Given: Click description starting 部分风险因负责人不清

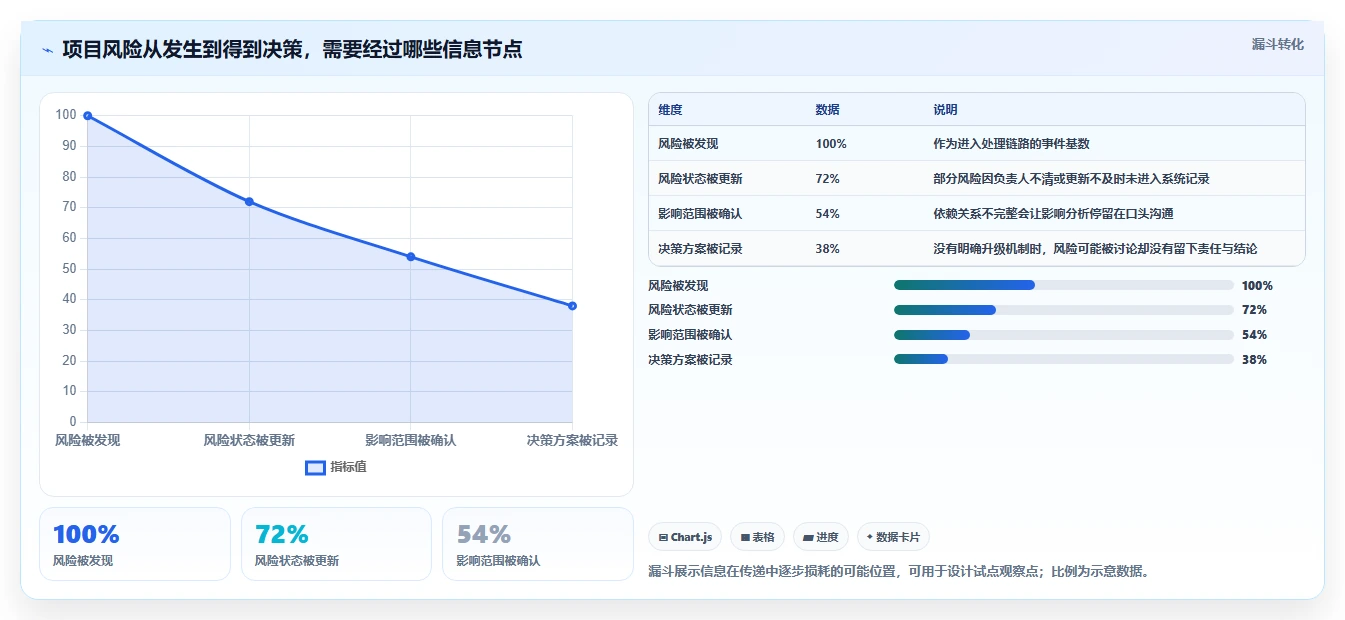Looking at the screenshot, I should [x=1072, y=179].
